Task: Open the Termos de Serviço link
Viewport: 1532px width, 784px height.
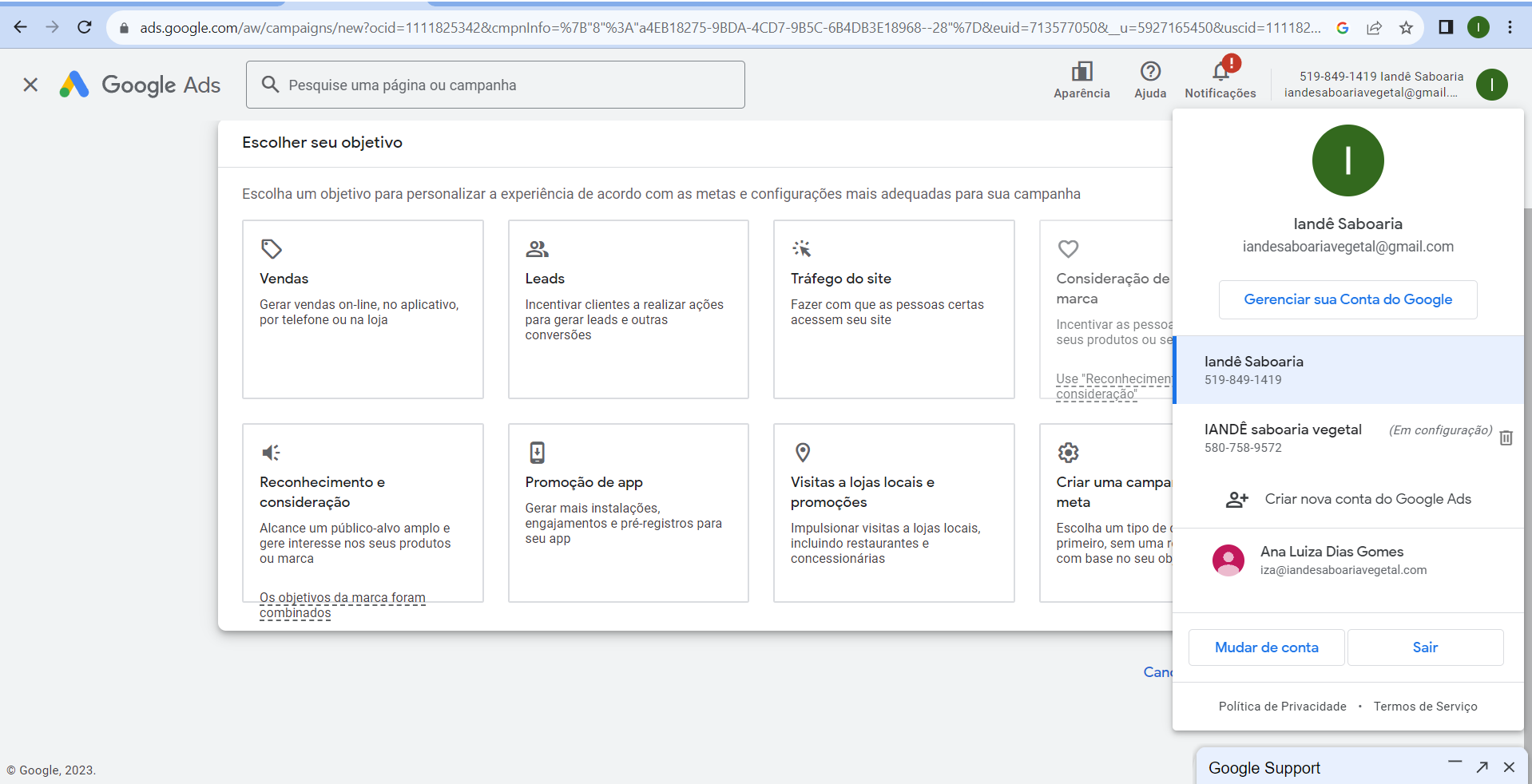Action: [1425, 707]
